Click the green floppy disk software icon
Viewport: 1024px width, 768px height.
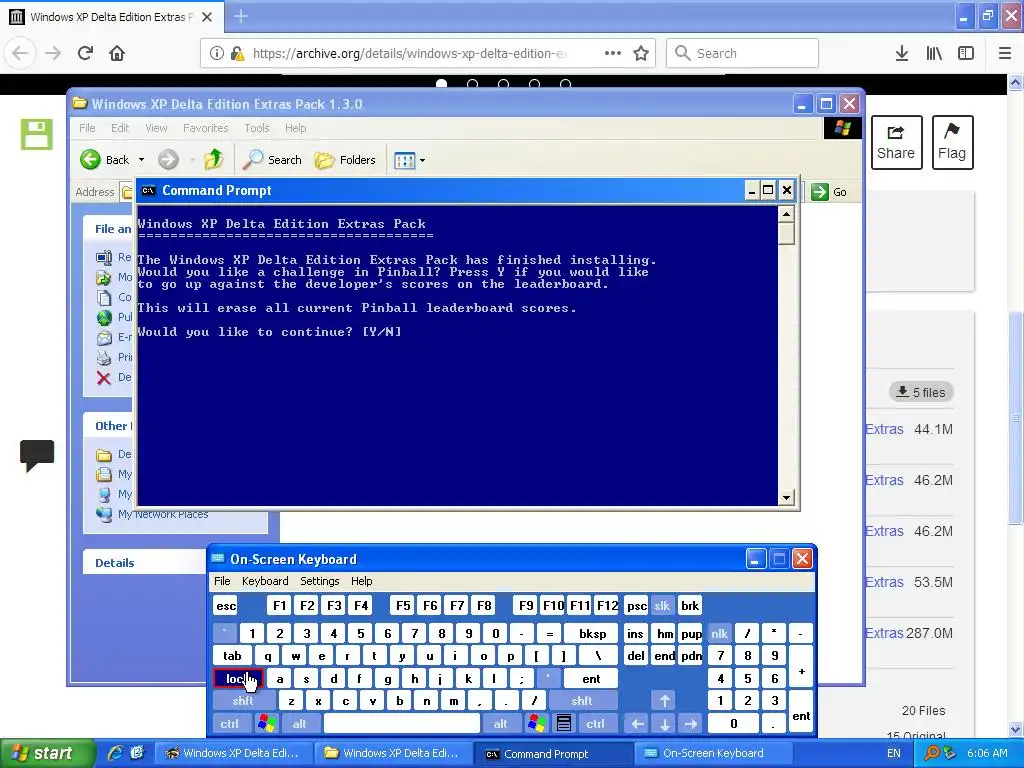37,135
